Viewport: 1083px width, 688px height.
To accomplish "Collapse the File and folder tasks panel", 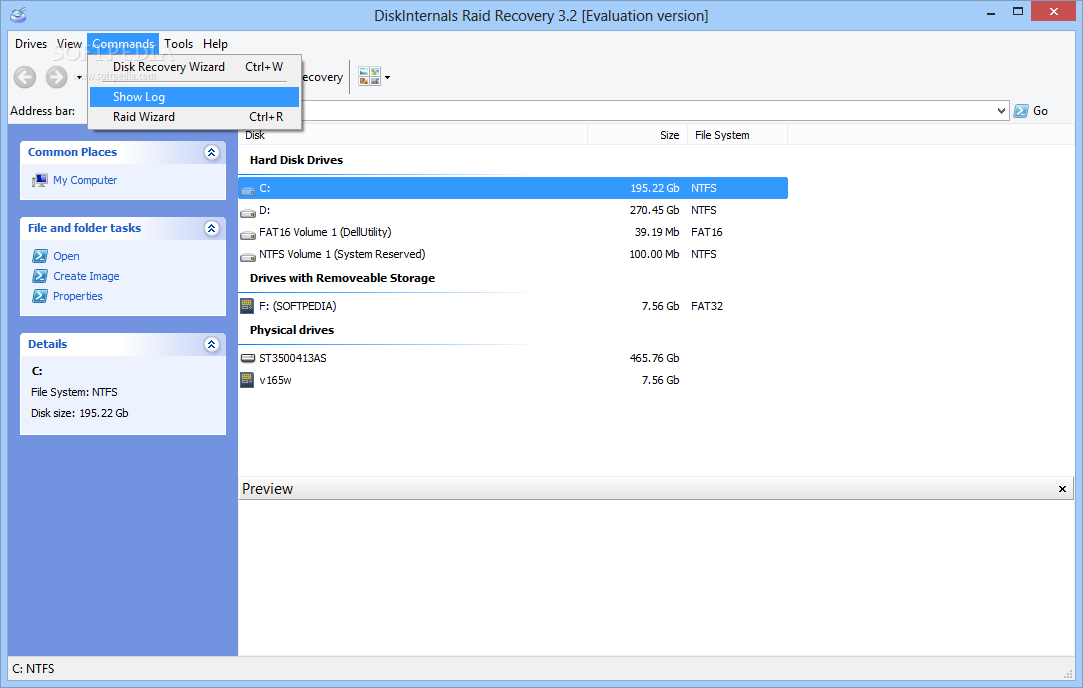I will pos(212,228).
